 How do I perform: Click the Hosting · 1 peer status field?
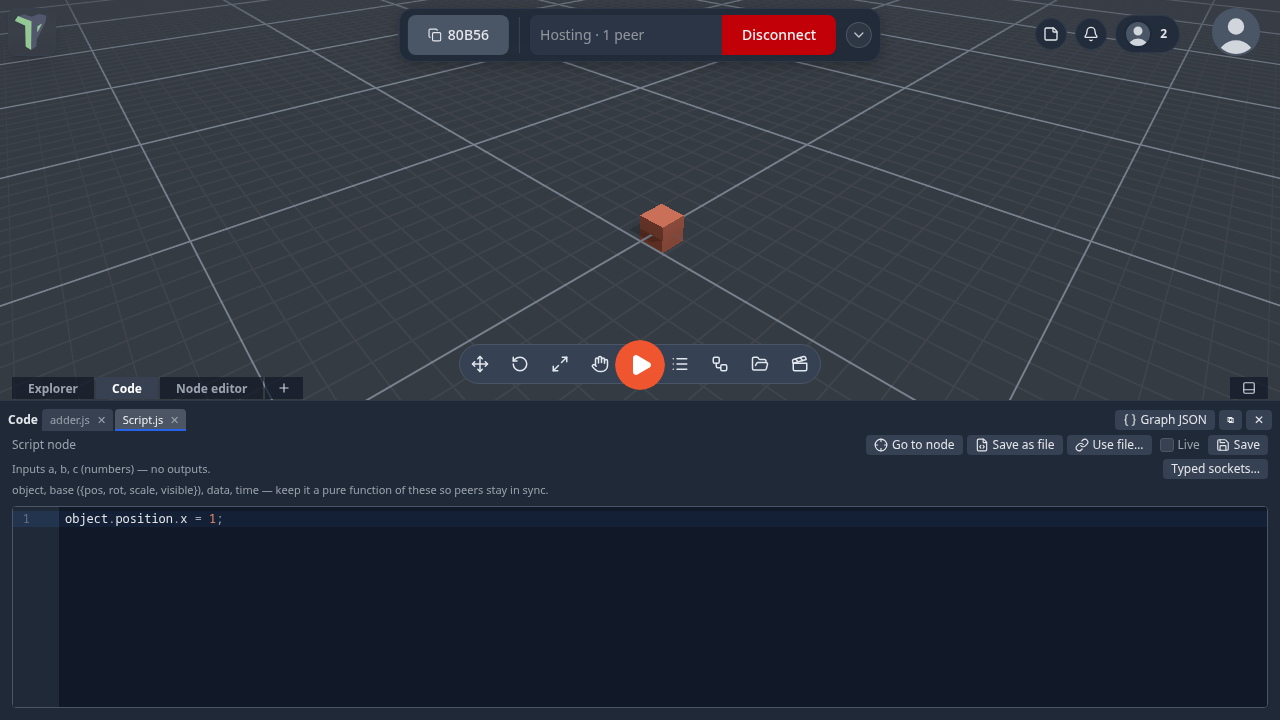pos(625,35)
